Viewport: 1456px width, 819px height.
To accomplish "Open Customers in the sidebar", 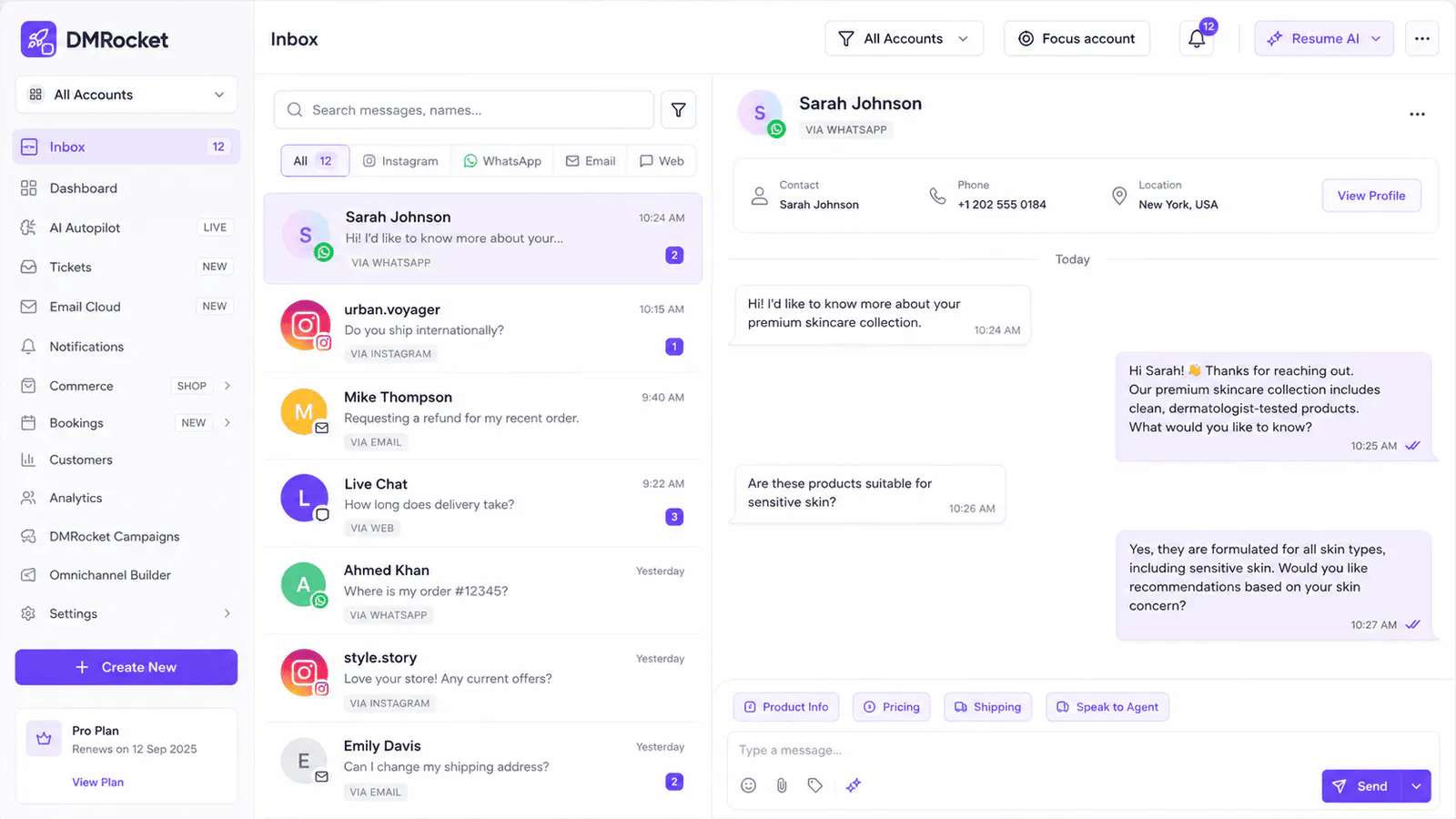I will coord(126,460).
